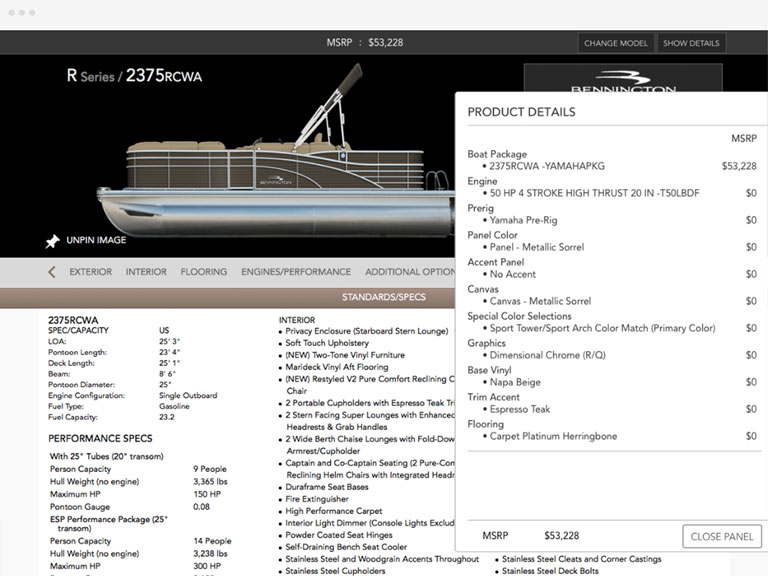Viewport: 768px width, 576px height.
Task: Click the Napa Beige base vinyl entry
Action: point(515,382)
